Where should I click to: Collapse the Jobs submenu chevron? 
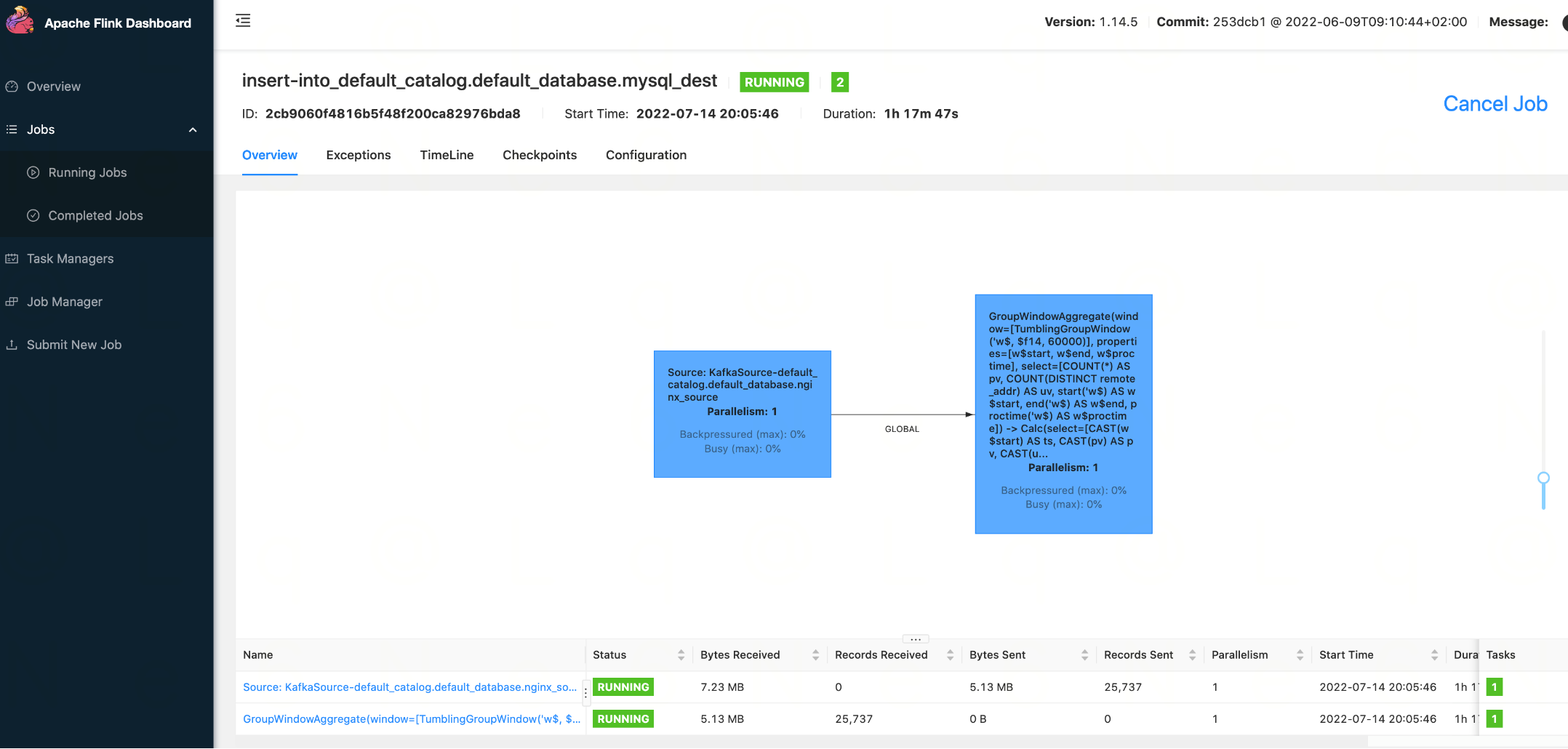pos(193,130)
